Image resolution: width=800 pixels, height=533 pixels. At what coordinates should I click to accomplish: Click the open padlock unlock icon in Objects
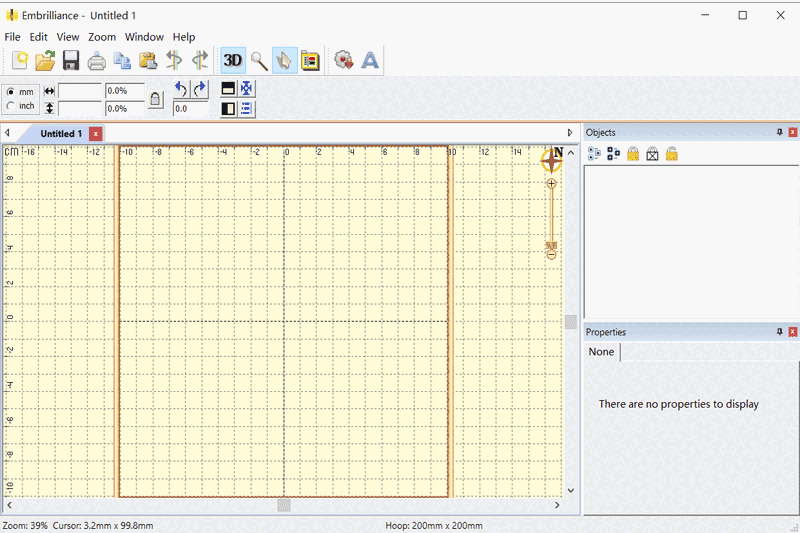pos(672,154)
